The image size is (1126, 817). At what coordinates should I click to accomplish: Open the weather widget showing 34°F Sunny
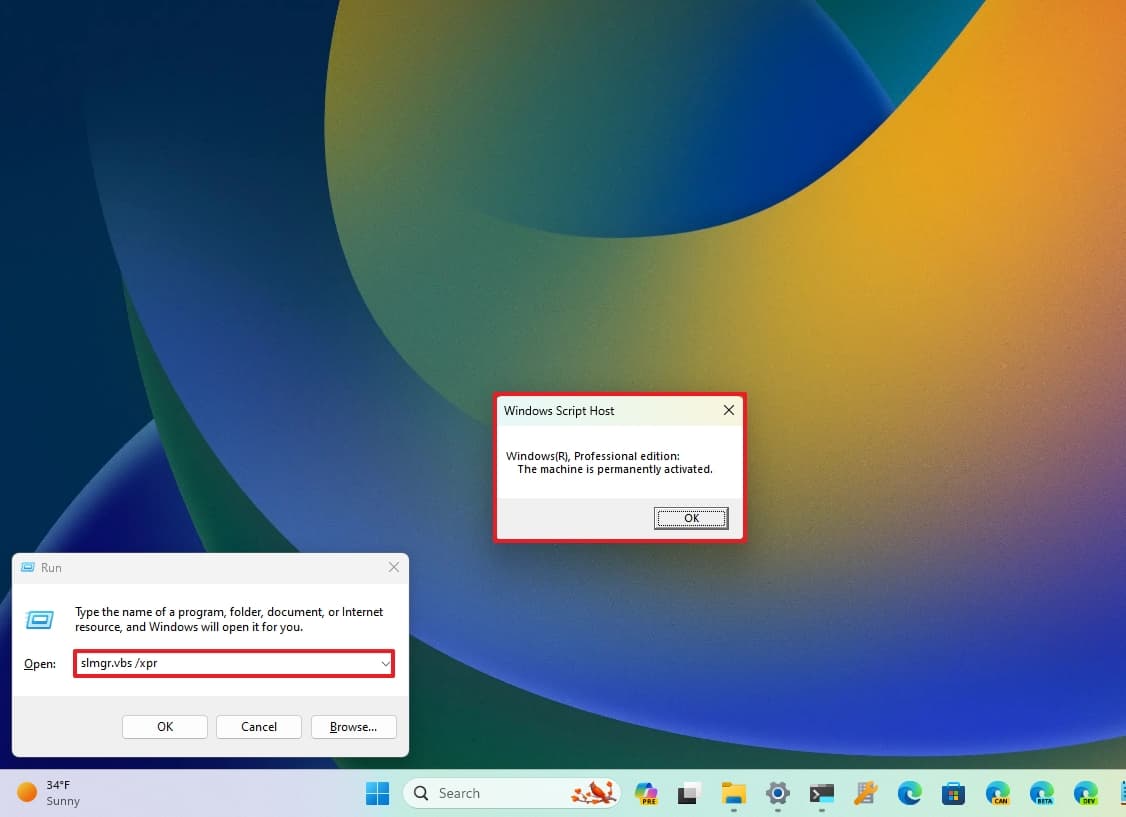coord(50,793)
